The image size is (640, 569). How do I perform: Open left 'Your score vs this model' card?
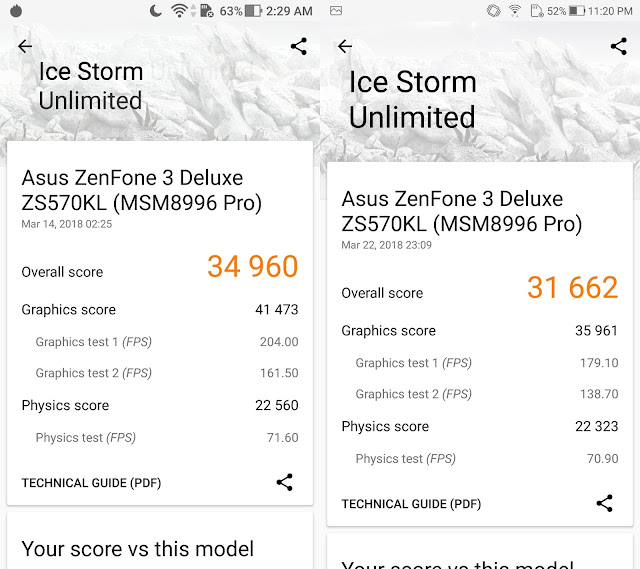tap(160, 542)
